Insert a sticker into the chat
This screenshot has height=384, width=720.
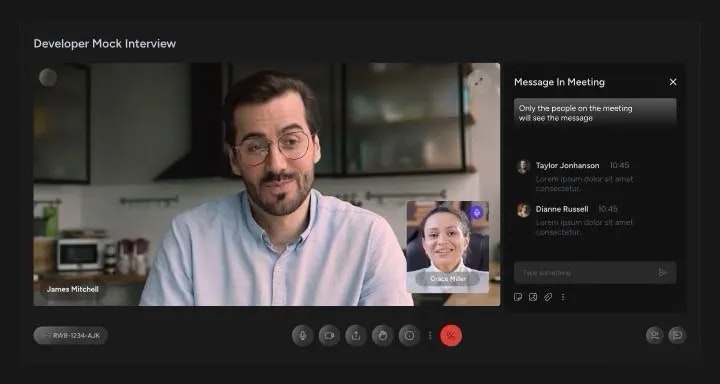coord(518,297)
